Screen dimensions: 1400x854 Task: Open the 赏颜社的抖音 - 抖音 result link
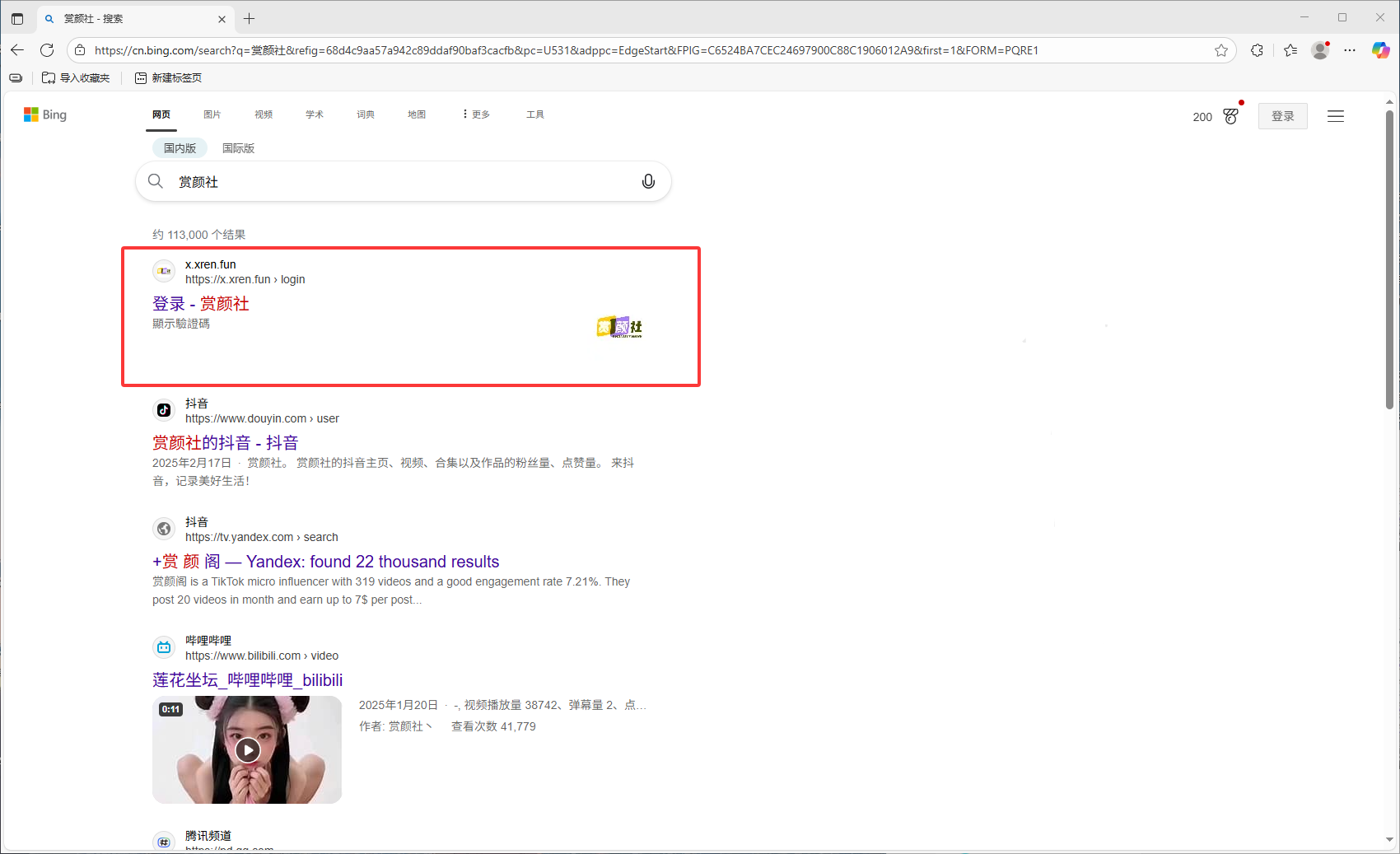[225, 443]
